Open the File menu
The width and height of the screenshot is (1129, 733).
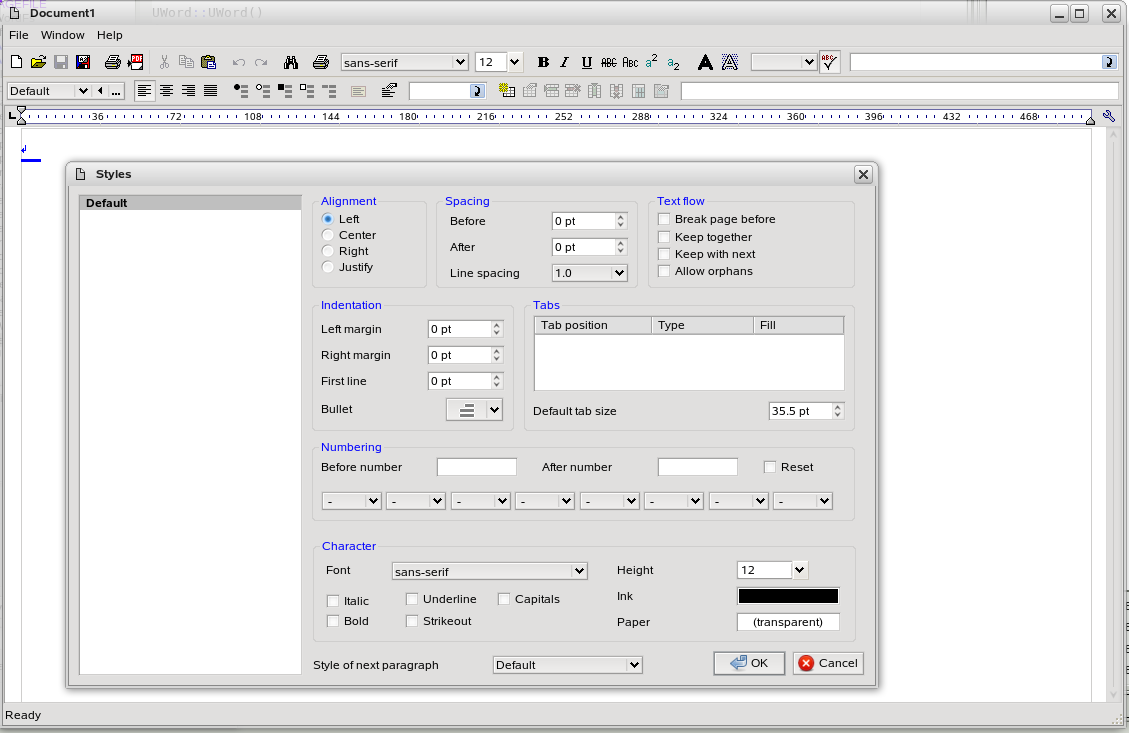point(18,35)
